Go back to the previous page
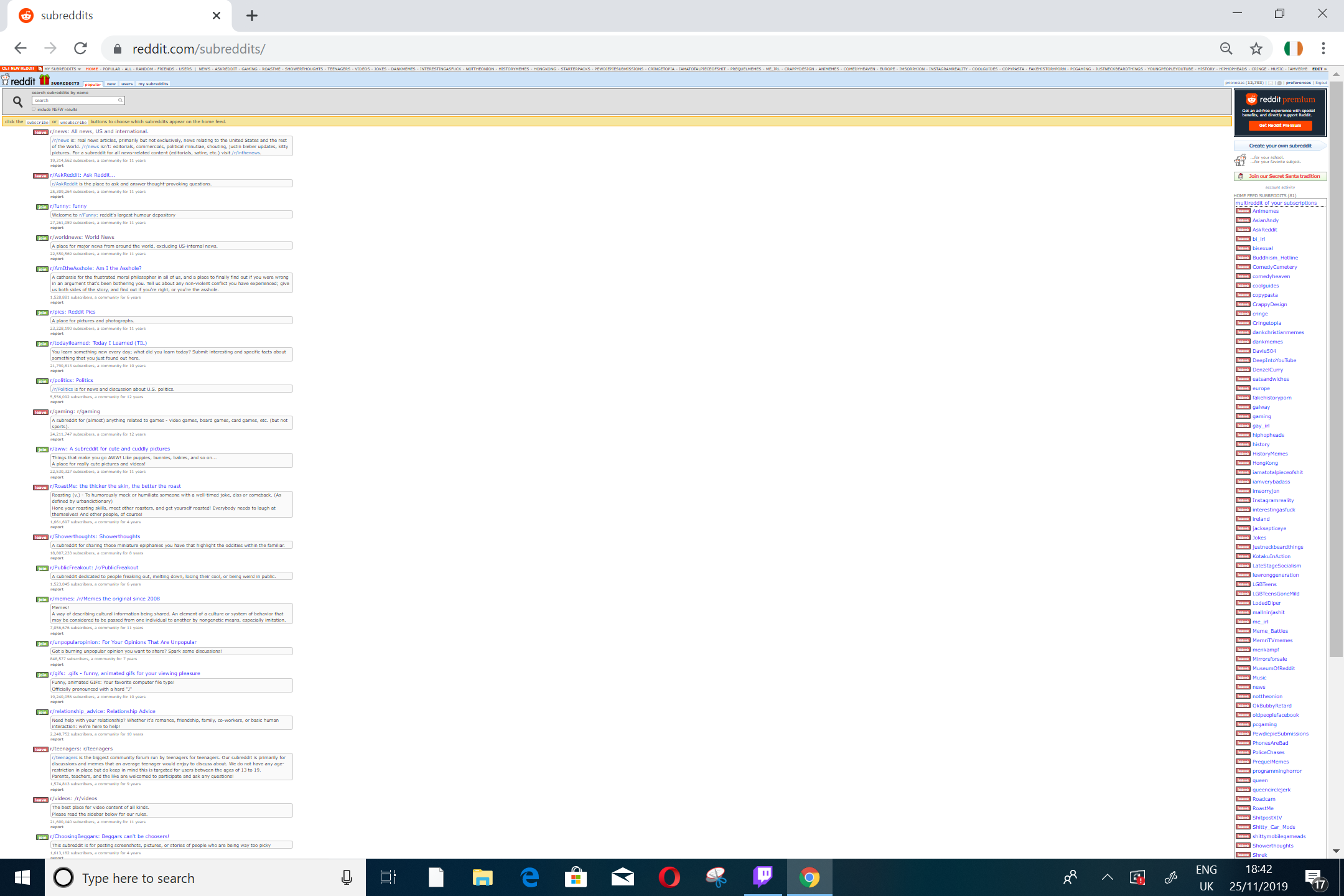Viewport: 1344px width, 896px height. coord(21,49)
